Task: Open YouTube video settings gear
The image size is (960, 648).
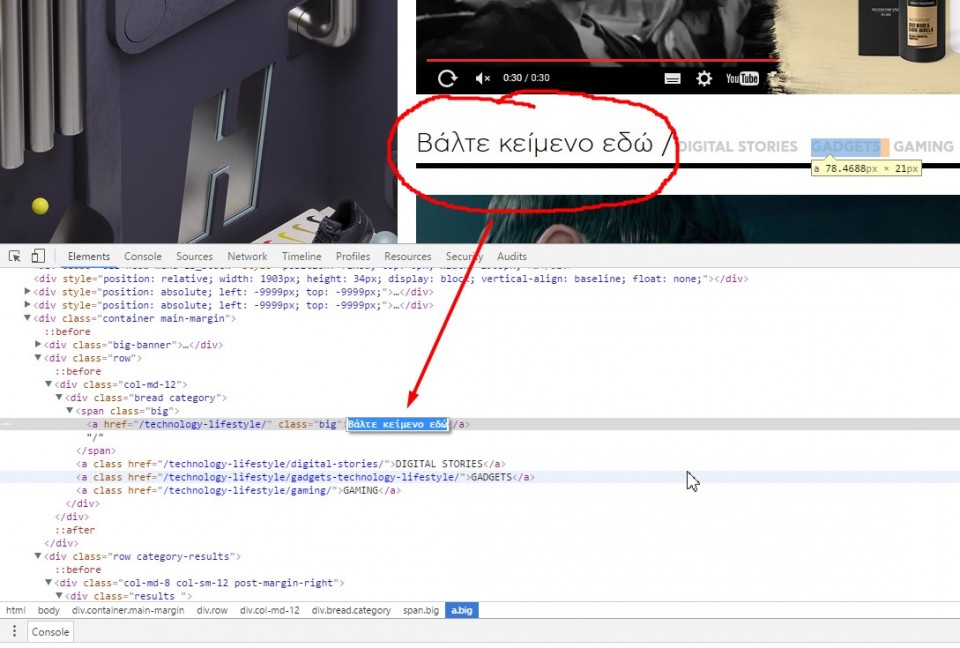Action: click(704, 78)
